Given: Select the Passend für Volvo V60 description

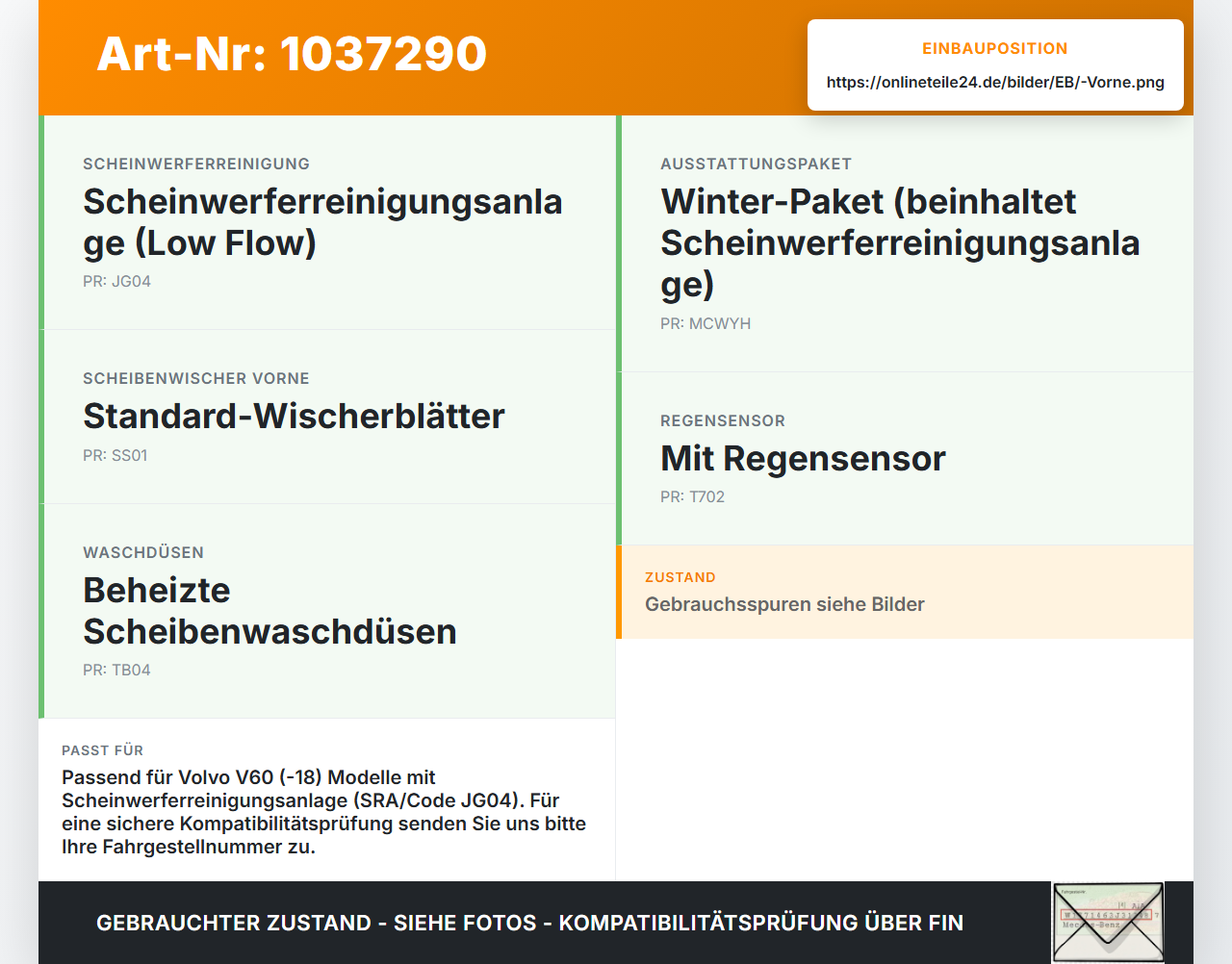Looking at the screenshot, I should [323, 812].
